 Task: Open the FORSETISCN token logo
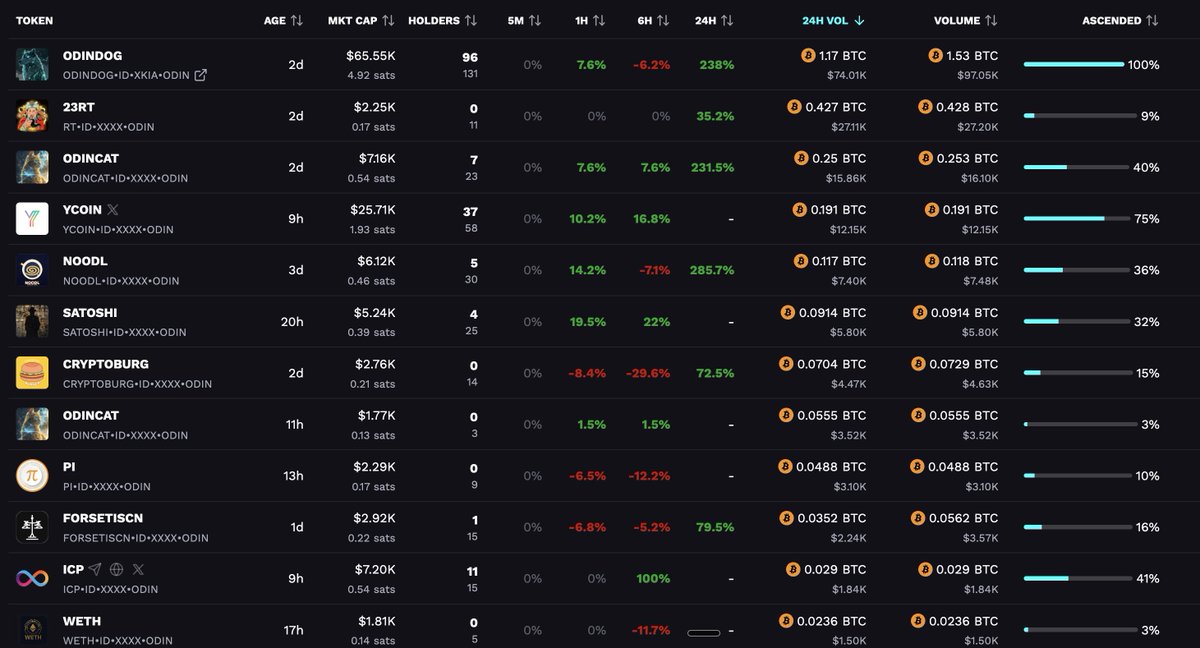click(32, 527)
